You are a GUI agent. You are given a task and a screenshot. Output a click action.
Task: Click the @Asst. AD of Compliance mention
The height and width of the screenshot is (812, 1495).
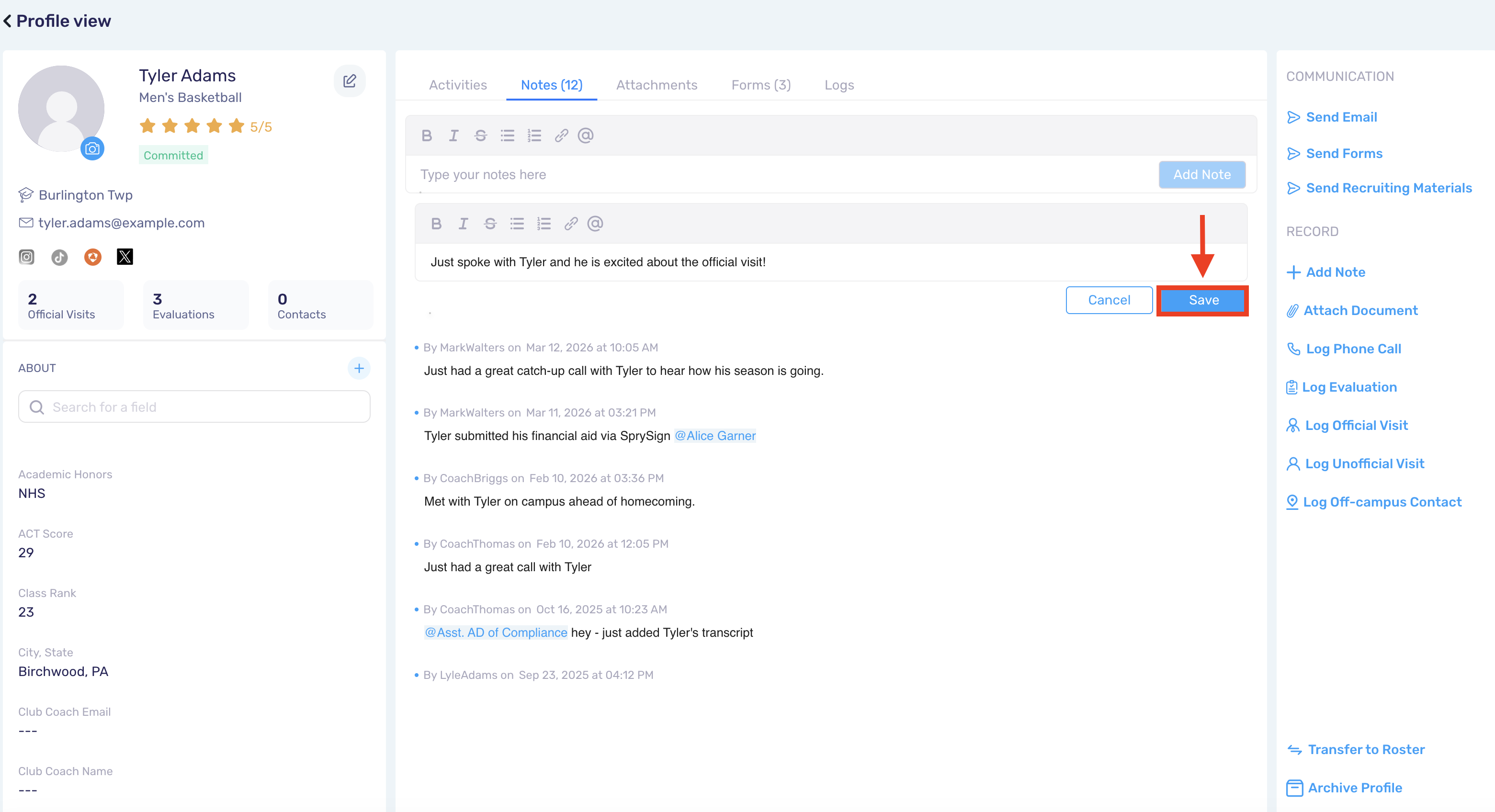coord(496,632)
